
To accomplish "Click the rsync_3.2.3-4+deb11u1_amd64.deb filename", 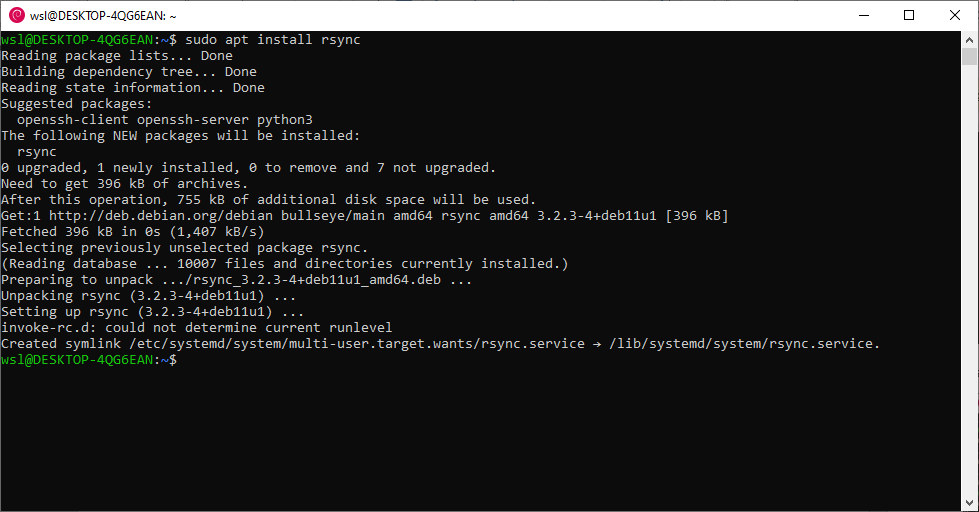I will pyautogui.click(x=317, y=280).
